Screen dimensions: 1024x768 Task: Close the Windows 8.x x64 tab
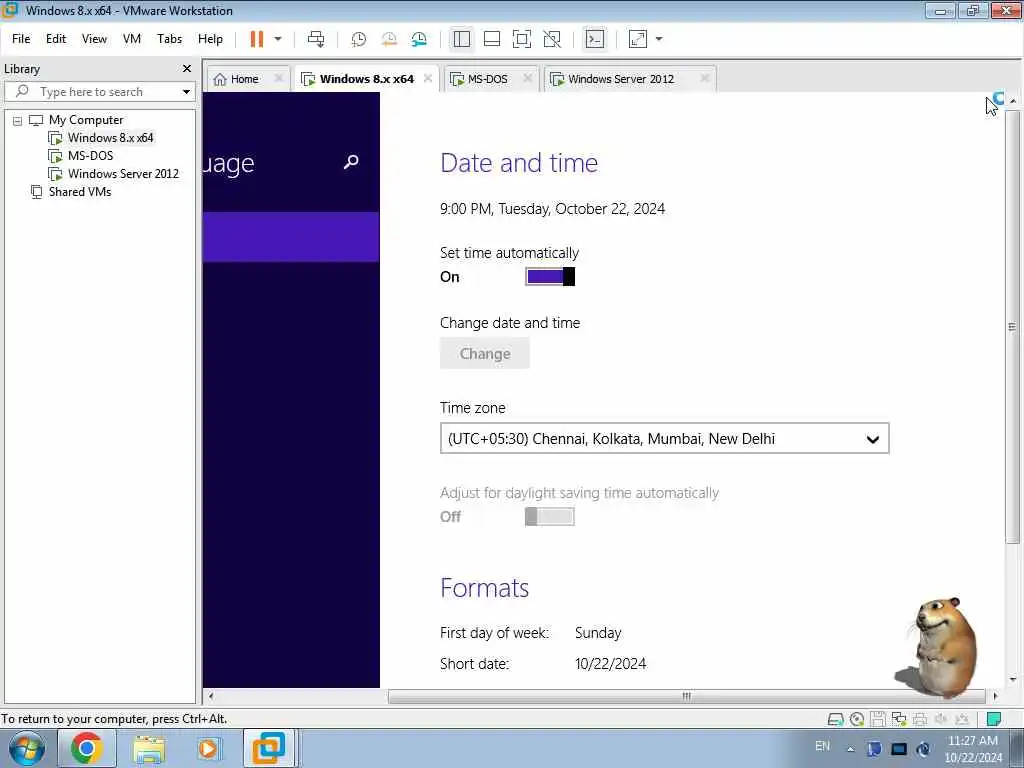[x=428, y=78]
